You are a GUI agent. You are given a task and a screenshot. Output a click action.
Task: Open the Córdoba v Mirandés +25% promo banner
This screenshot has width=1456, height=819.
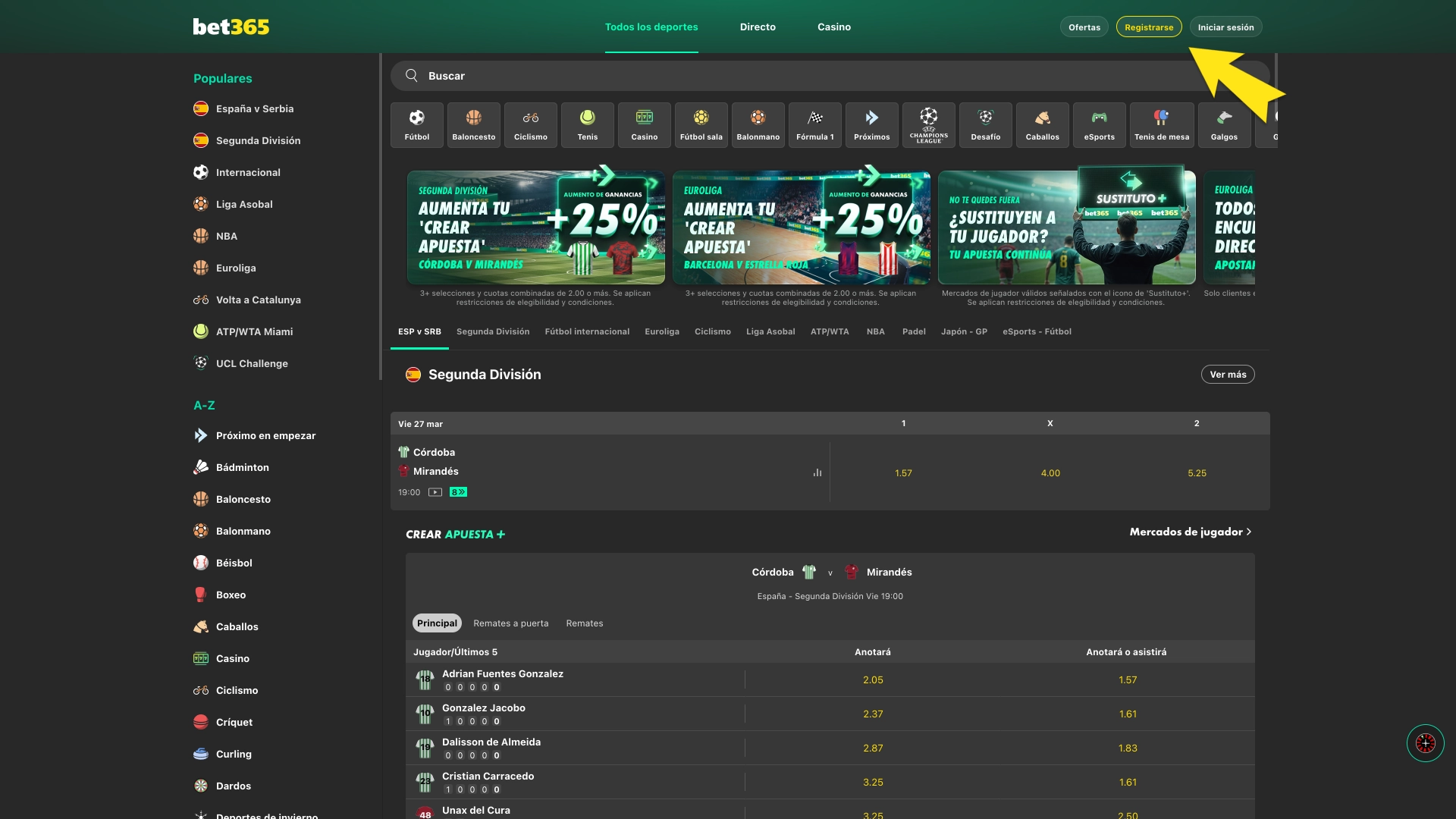(x=535, y=227)
